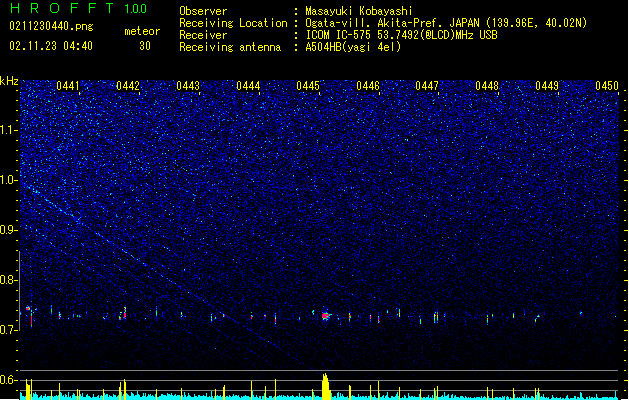Screen dimensions: 629x400
Task: Click the 0441 time axis label
Action: [x=68, y=86]
